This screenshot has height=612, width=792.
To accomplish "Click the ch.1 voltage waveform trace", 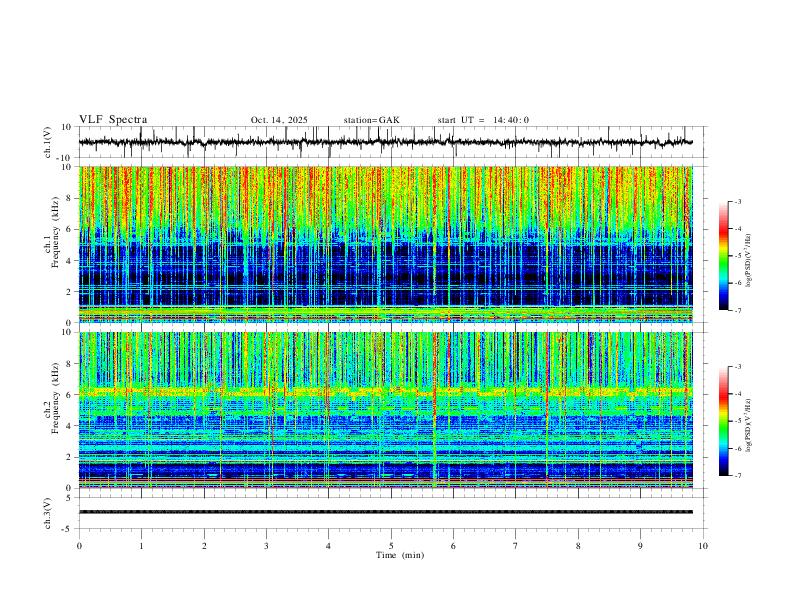I will [x=385, y=142].
